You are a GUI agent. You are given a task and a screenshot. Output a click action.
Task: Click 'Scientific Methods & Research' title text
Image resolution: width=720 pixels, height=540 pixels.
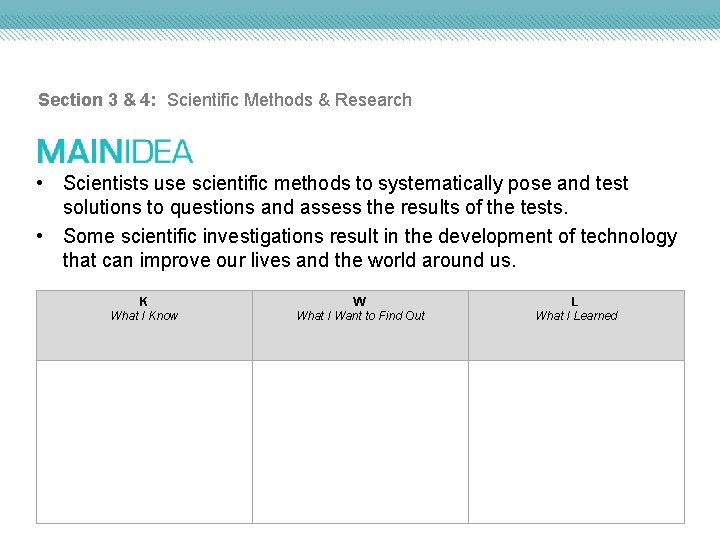289,100
